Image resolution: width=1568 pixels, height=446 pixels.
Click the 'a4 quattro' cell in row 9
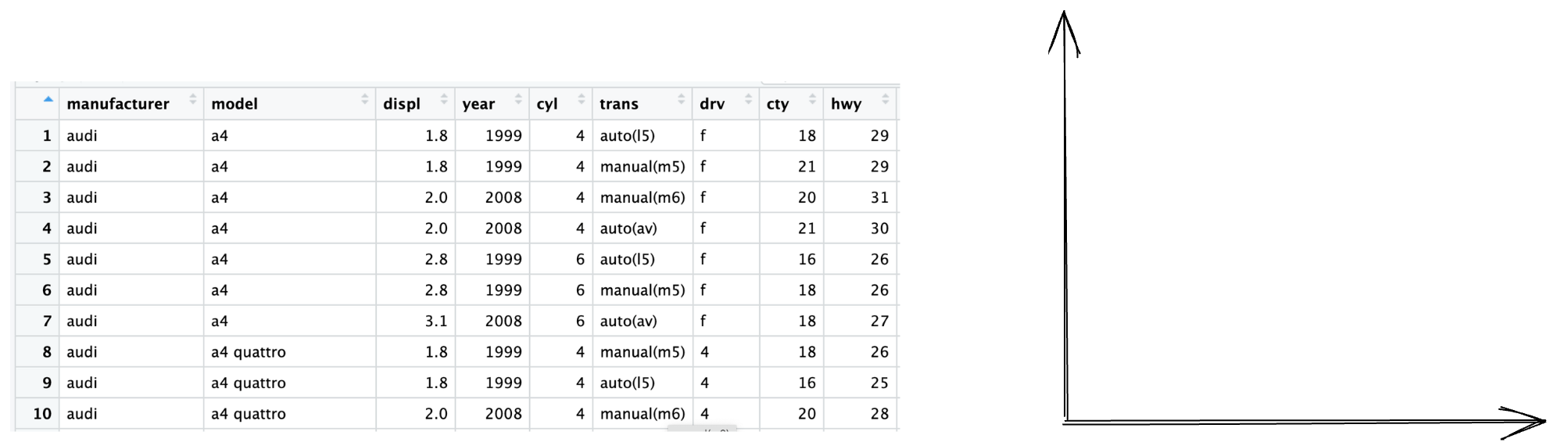coord(249,383)
